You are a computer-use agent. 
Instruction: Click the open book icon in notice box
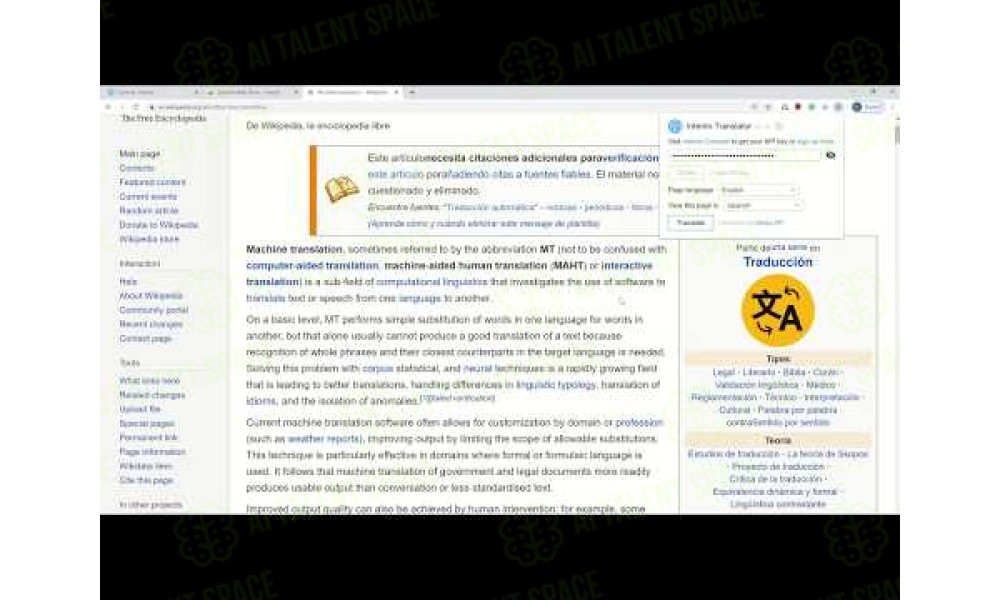click(342, 189)
